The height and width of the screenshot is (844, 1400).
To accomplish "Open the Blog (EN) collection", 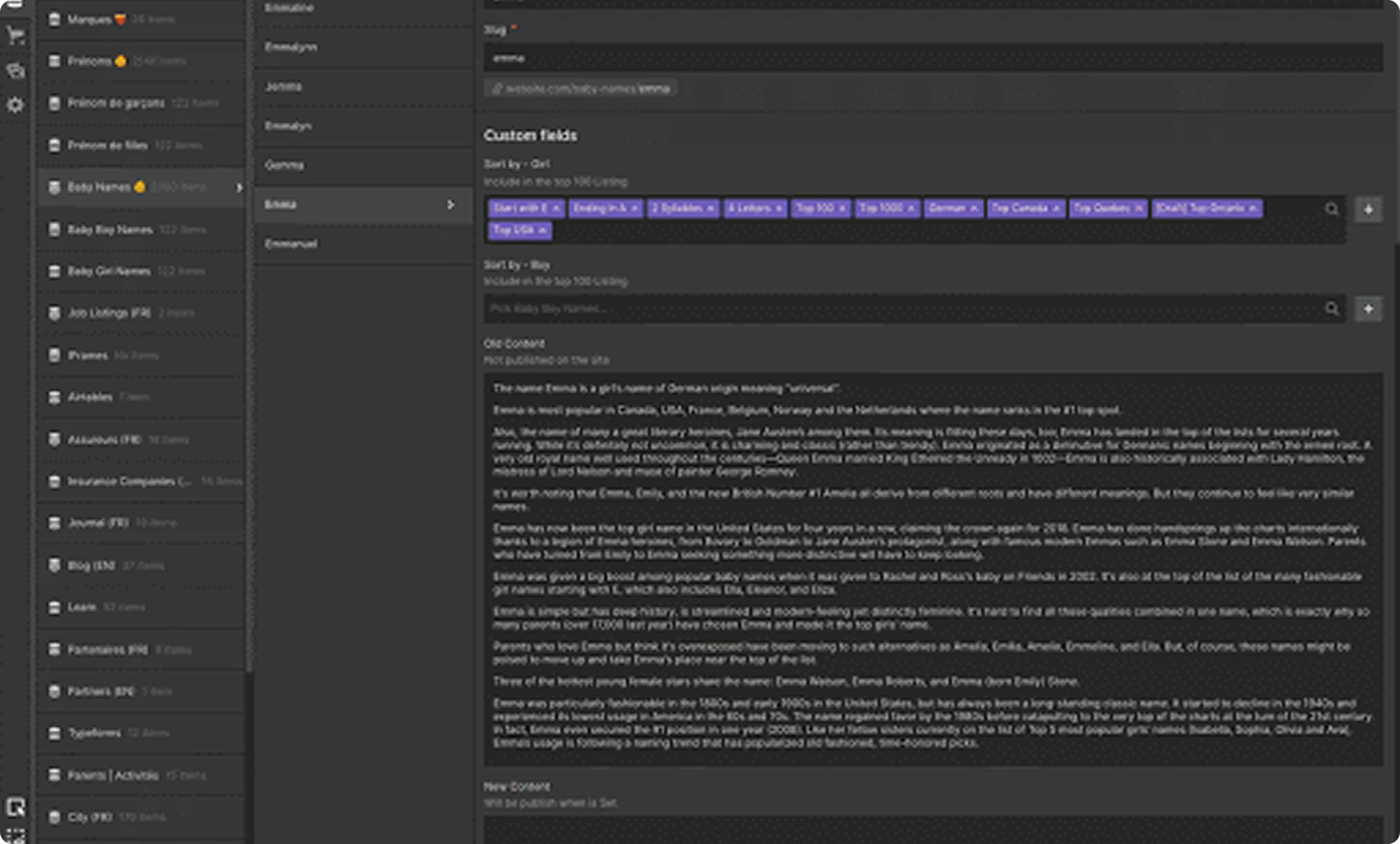I will tap(91, 565).
